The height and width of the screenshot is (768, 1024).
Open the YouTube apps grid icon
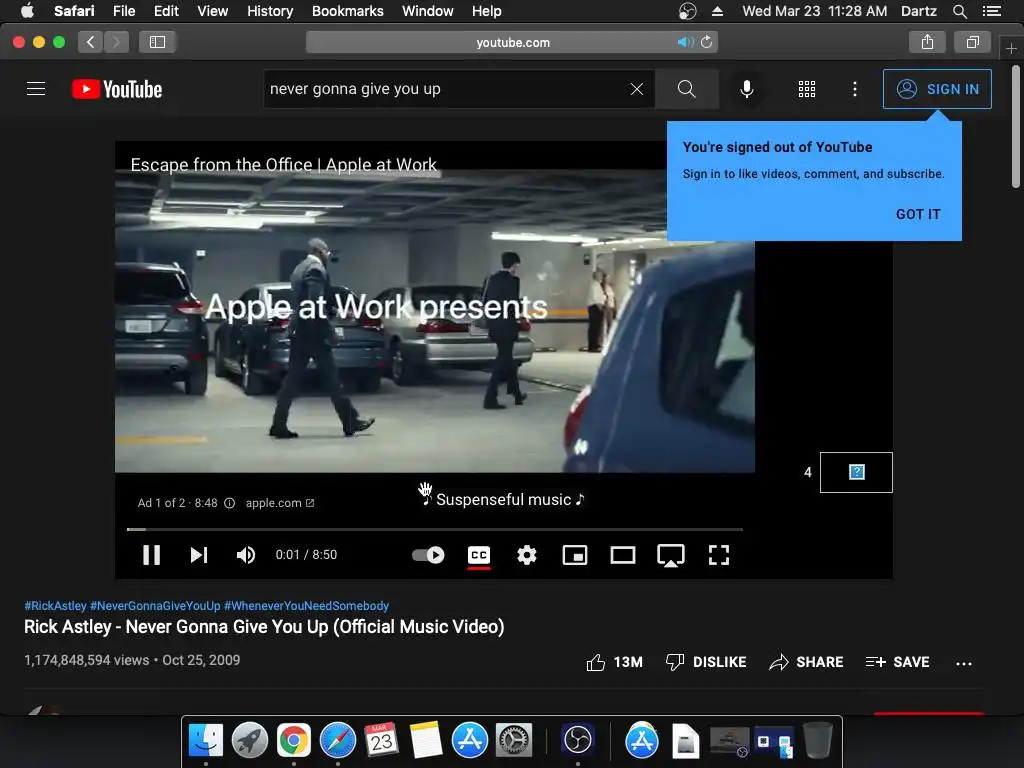[807, 89]
